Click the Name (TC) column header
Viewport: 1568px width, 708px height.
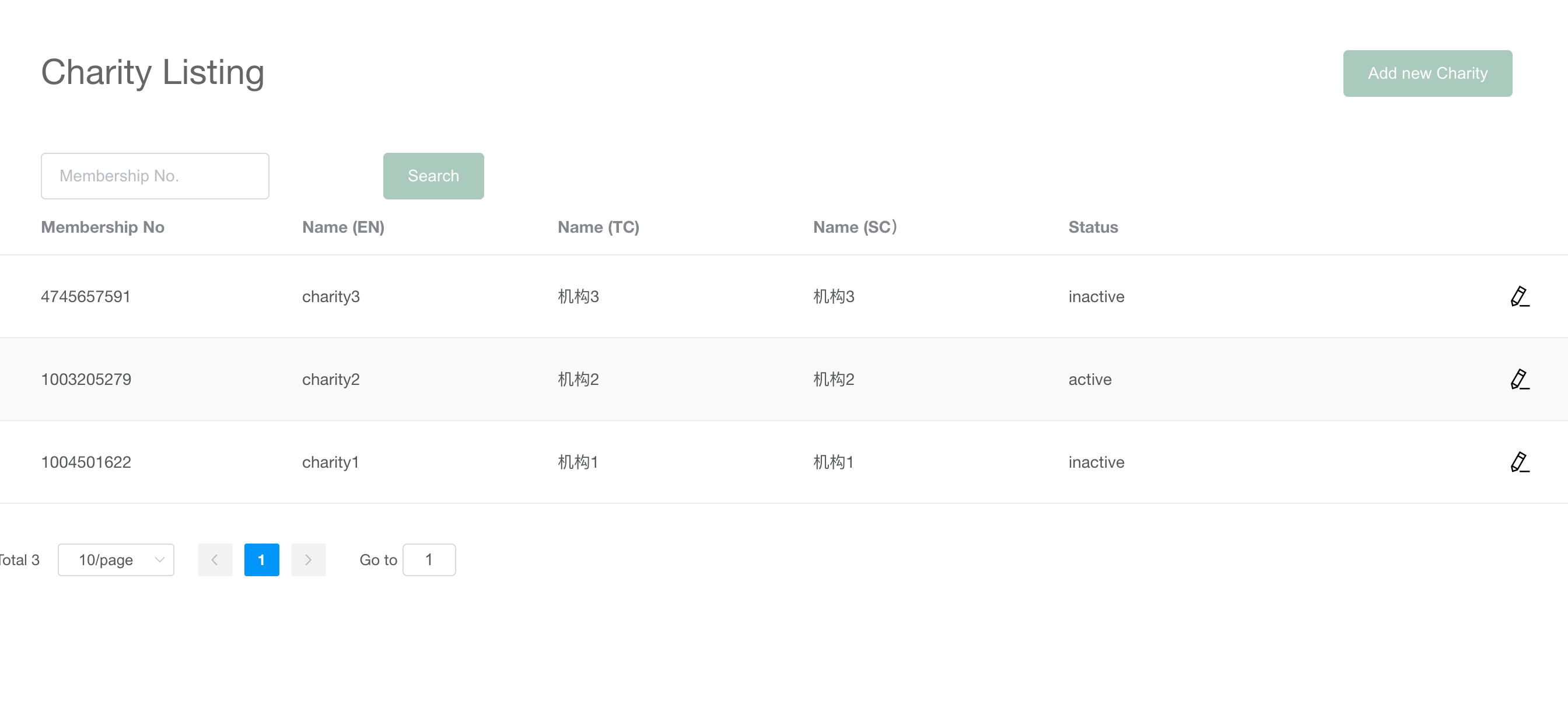point(598,227)
